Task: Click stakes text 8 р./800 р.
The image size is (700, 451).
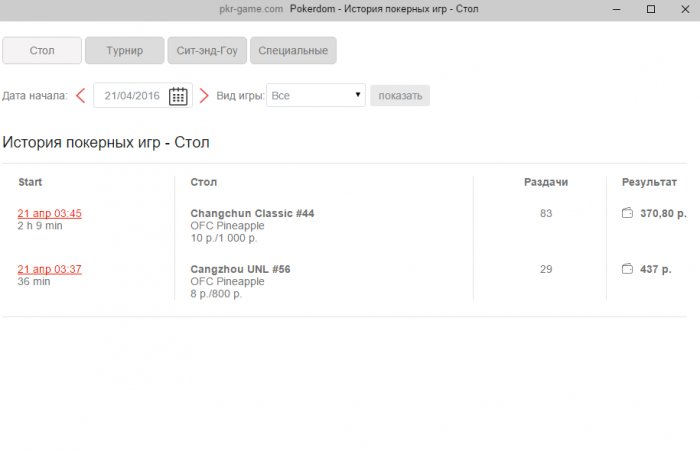Action: [x=216, y=294]
